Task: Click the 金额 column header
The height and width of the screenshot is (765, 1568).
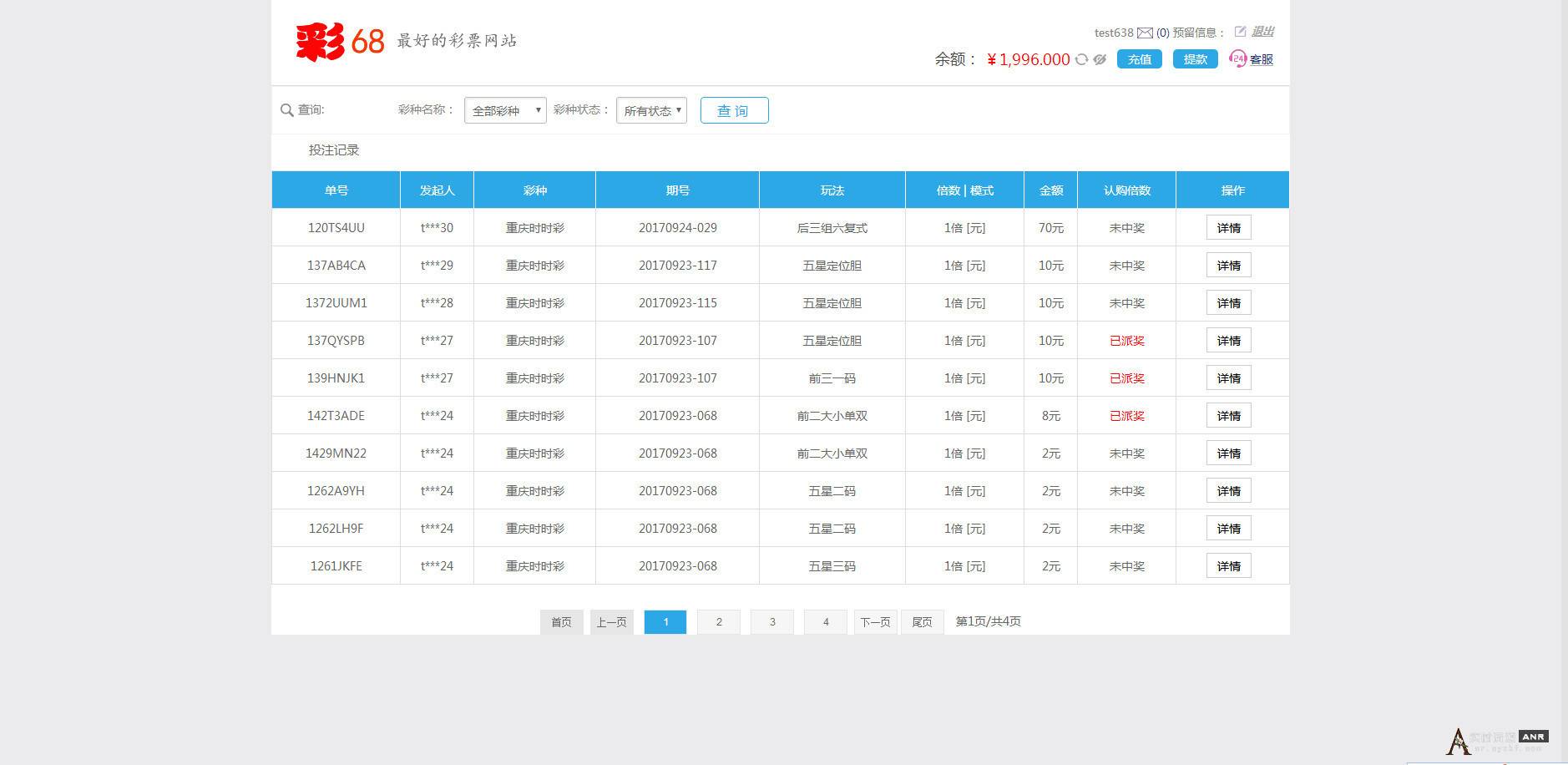Action: tap(1051, 190)
